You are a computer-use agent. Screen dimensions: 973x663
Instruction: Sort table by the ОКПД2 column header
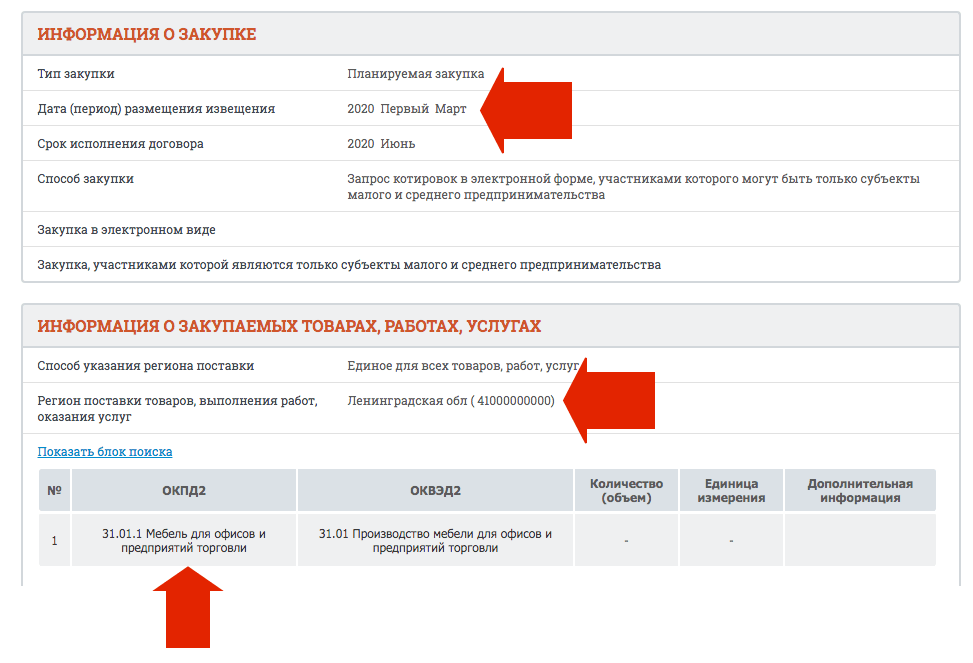click(x=184, y=491)
